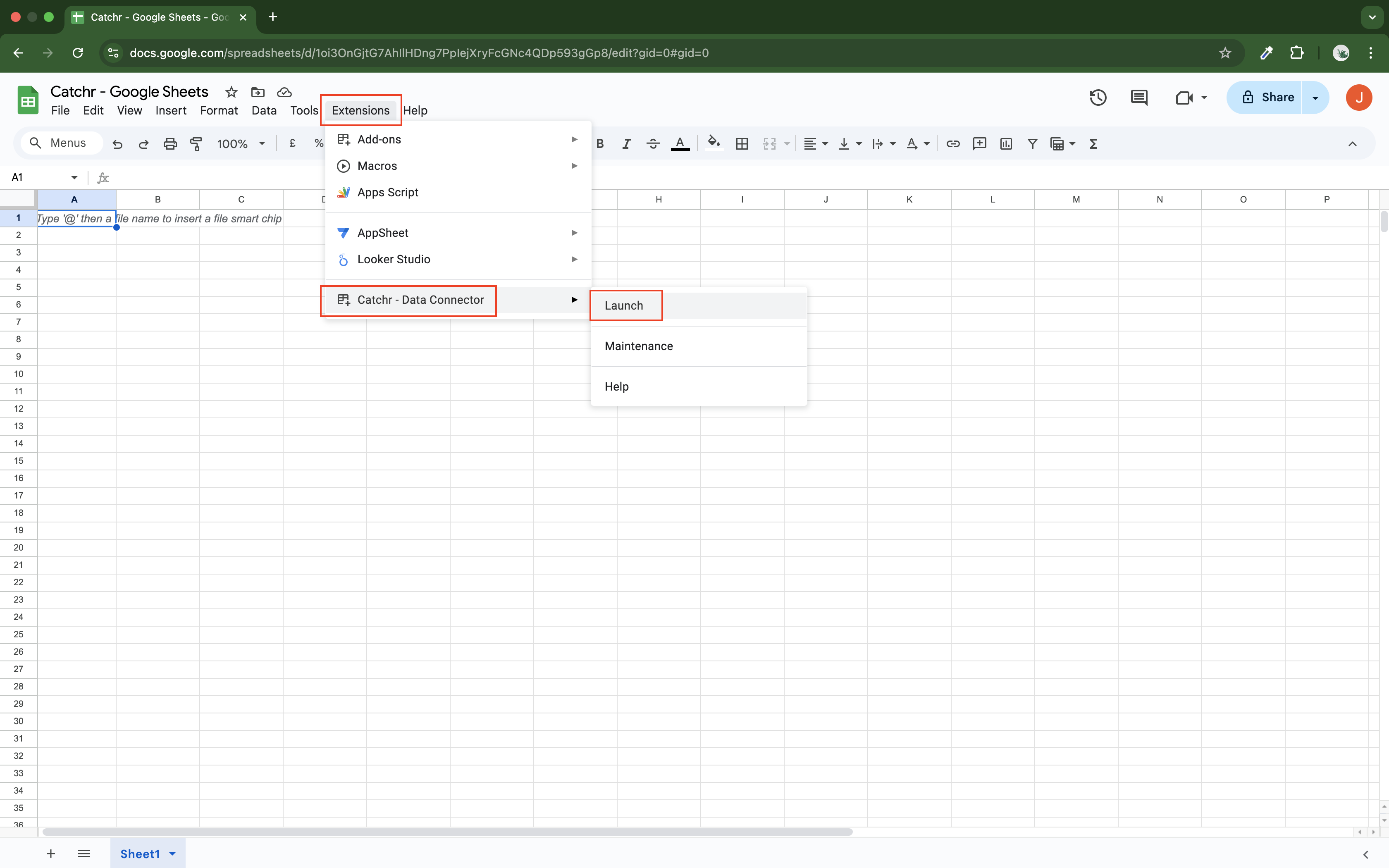Click Maintenance in Catchr submenu
This screenshot has height=868, width=1389.
click(x=699, y=346)
